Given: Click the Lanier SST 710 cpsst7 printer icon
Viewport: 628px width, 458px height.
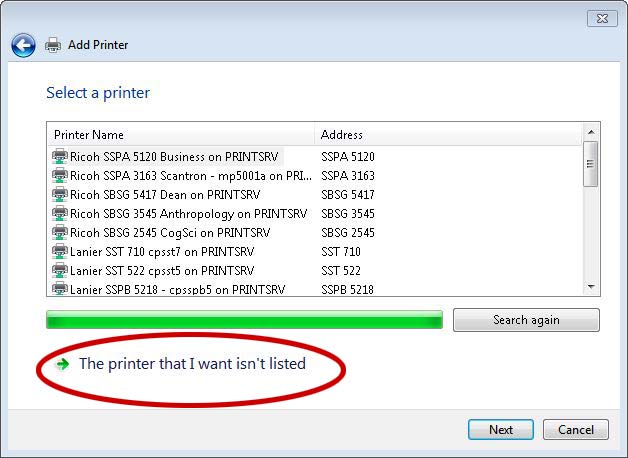Looking at the screenshot, I should click(60, 251).
